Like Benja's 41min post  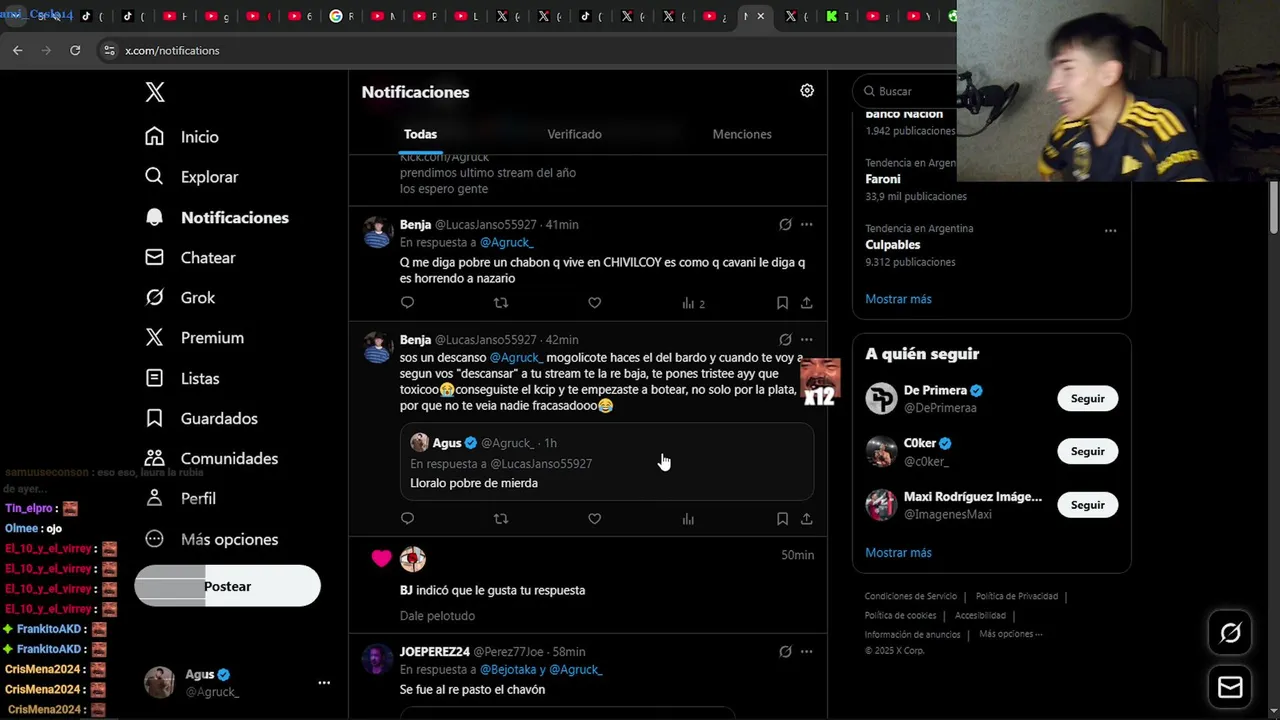[x=594, y=303]
